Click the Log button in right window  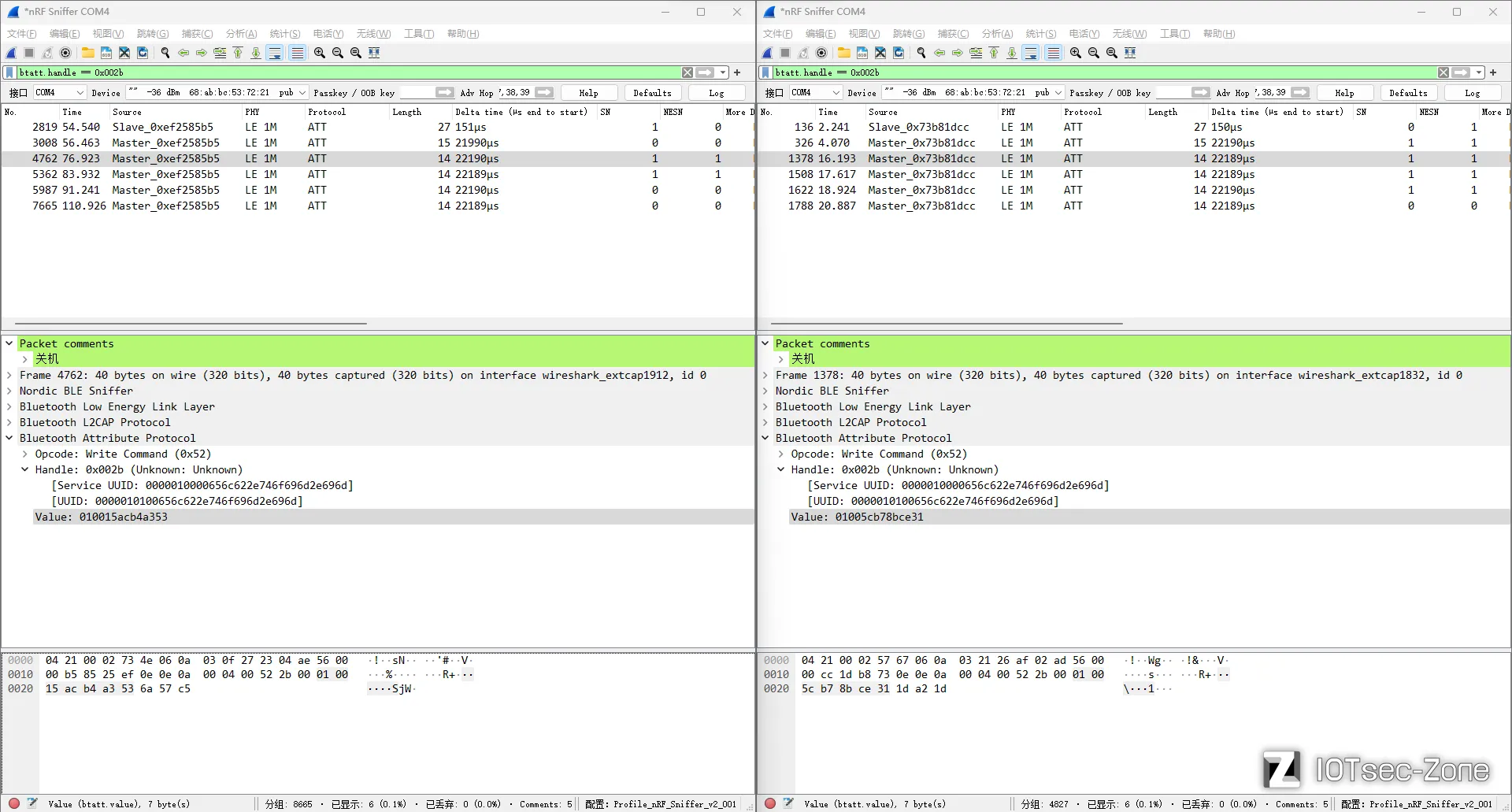pos(1473,93)
